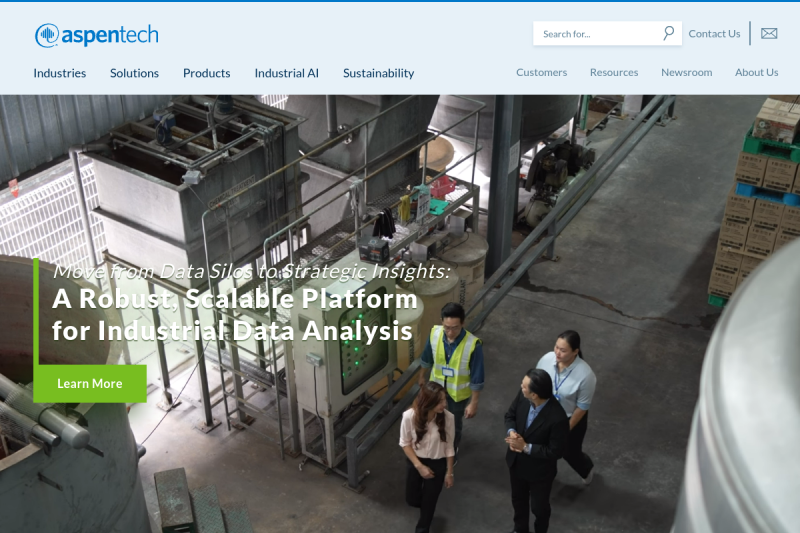Click the search magnifier icon
Viewport: 800px width, 533px height.
coord(668,33)
